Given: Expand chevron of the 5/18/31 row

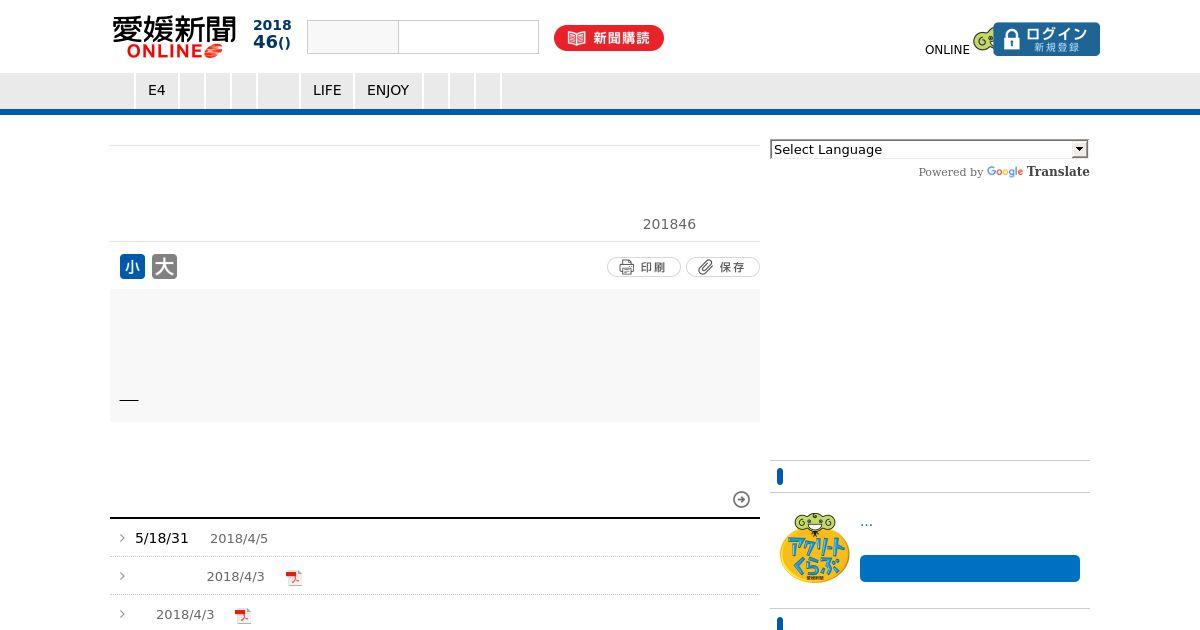Looking at the screenshot, I should (x=122, y=538).
